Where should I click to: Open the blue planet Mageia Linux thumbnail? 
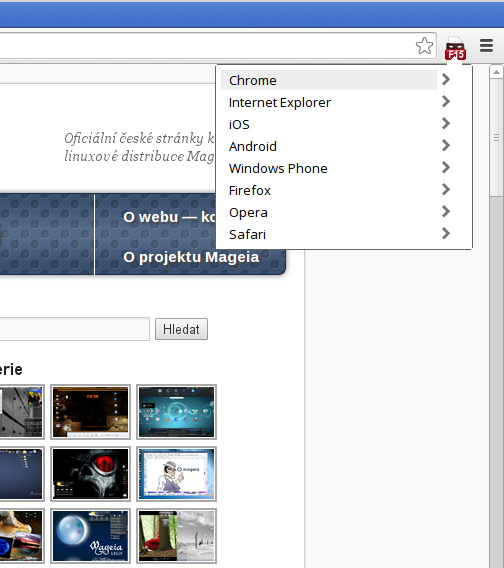90,536
